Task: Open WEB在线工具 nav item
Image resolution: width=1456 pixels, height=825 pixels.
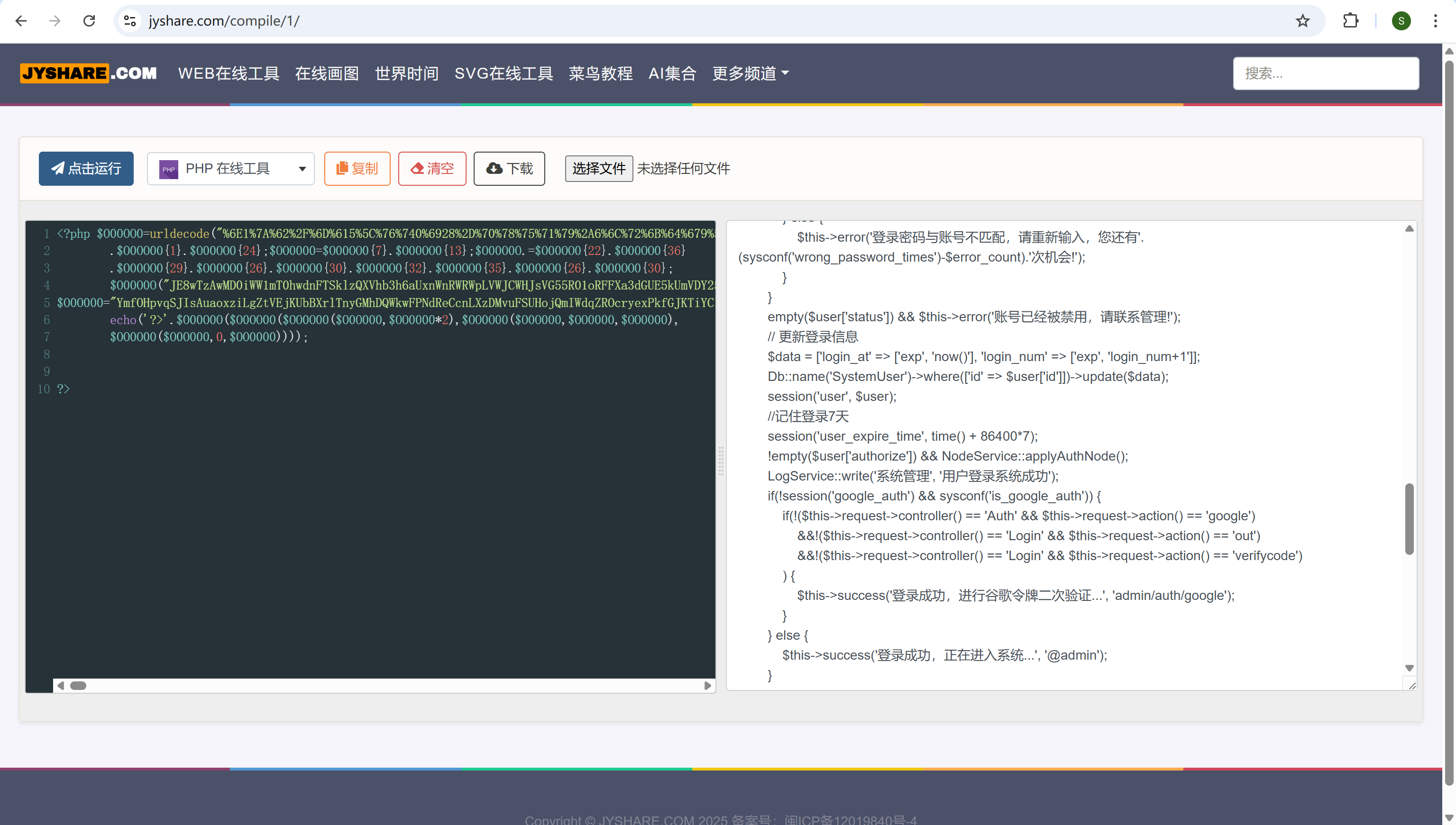Action: tap(229, 73)
